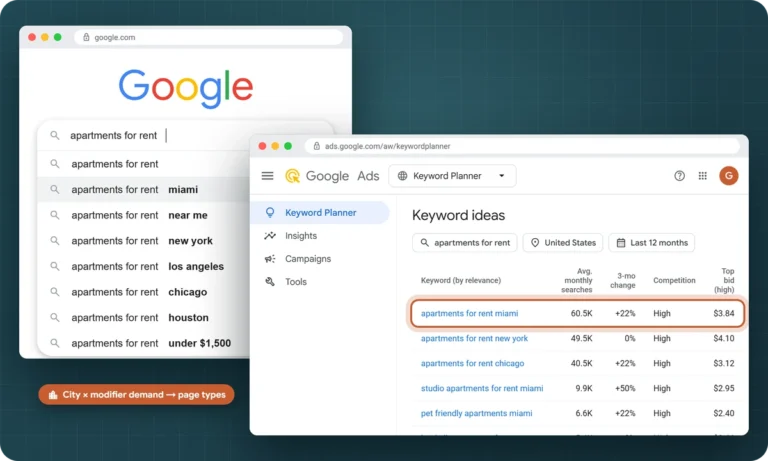This screenshot has width=768, height=461.
Task: Click search icon beside 'los angeles' suggestion
Action: (55, 266)
